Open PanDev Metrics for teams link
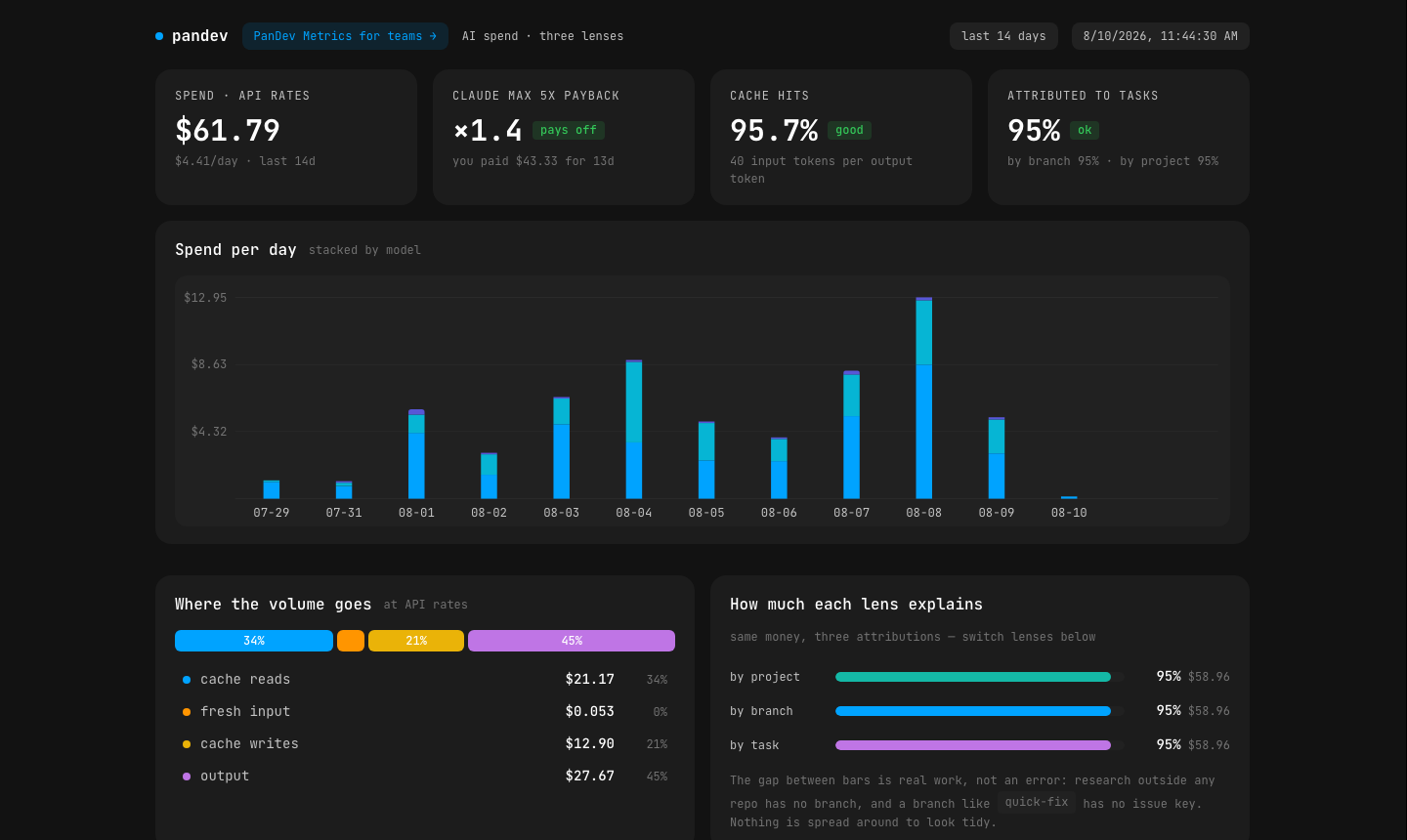This screenshot has width=1407, height=840. [x=345, y=36]
